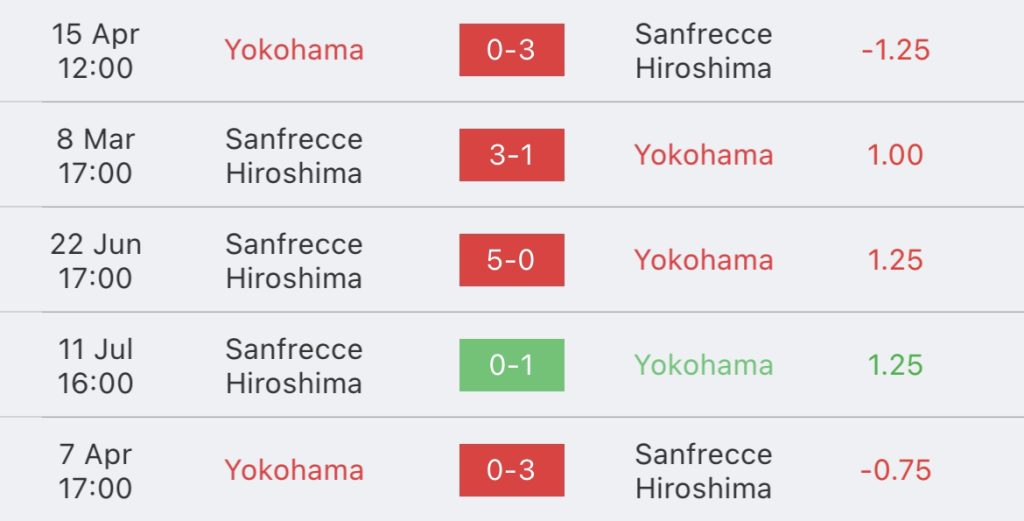The height and width of the screenshot is (521, 1024).
Task: Click the green Yokohama team name
Action: click(703, 365)
